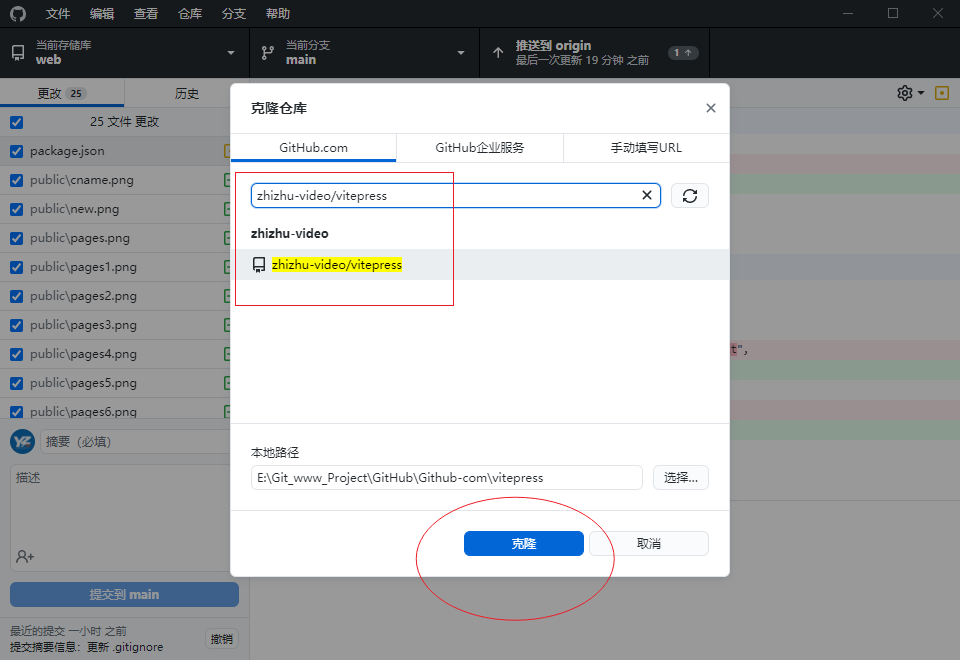Clear the repository filter text with X
The width and height of the screenshot is (960, 660).
pyautogui.click(x=647, y=195)
